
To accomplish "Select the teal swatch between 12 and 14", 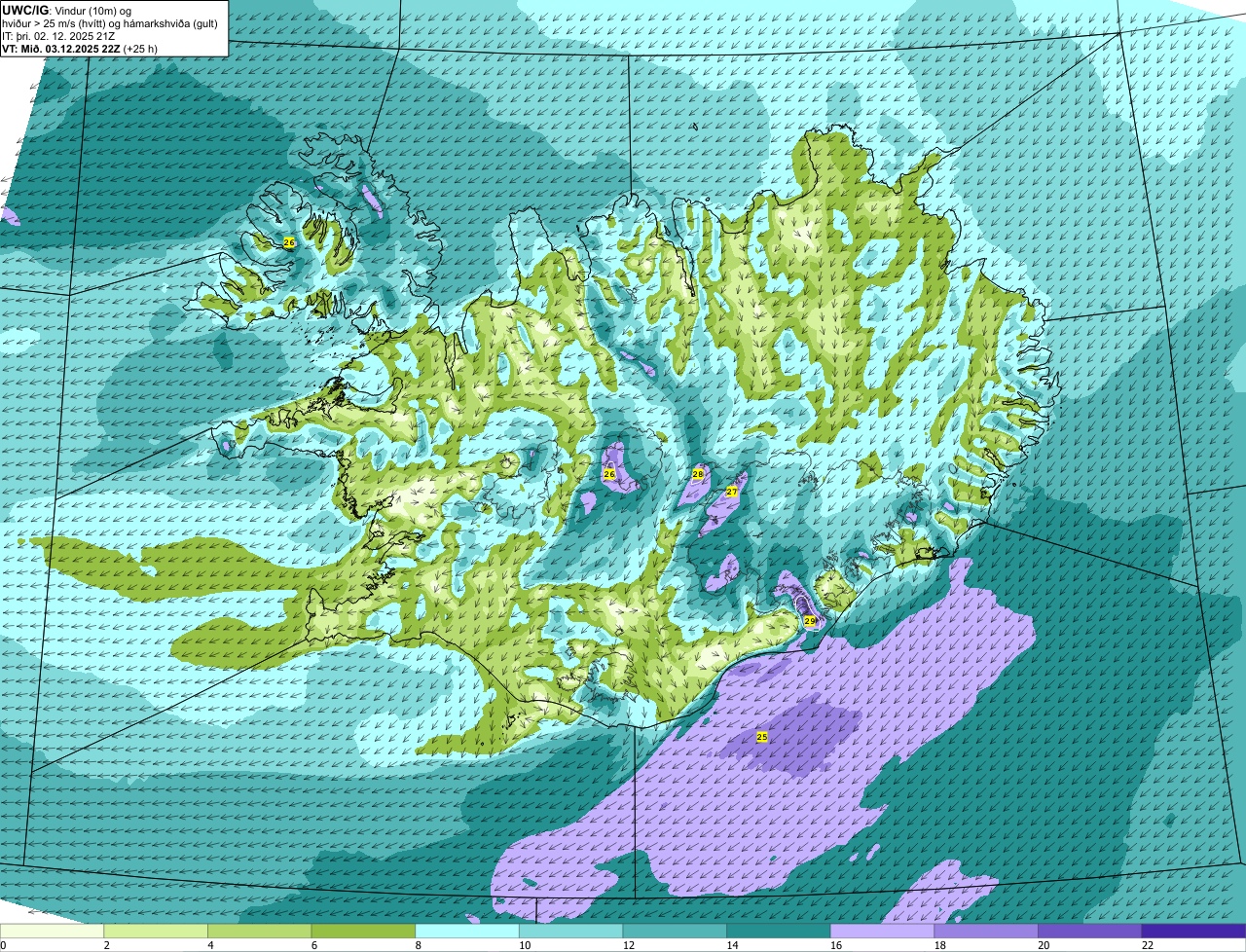I will tap(675, 931).
